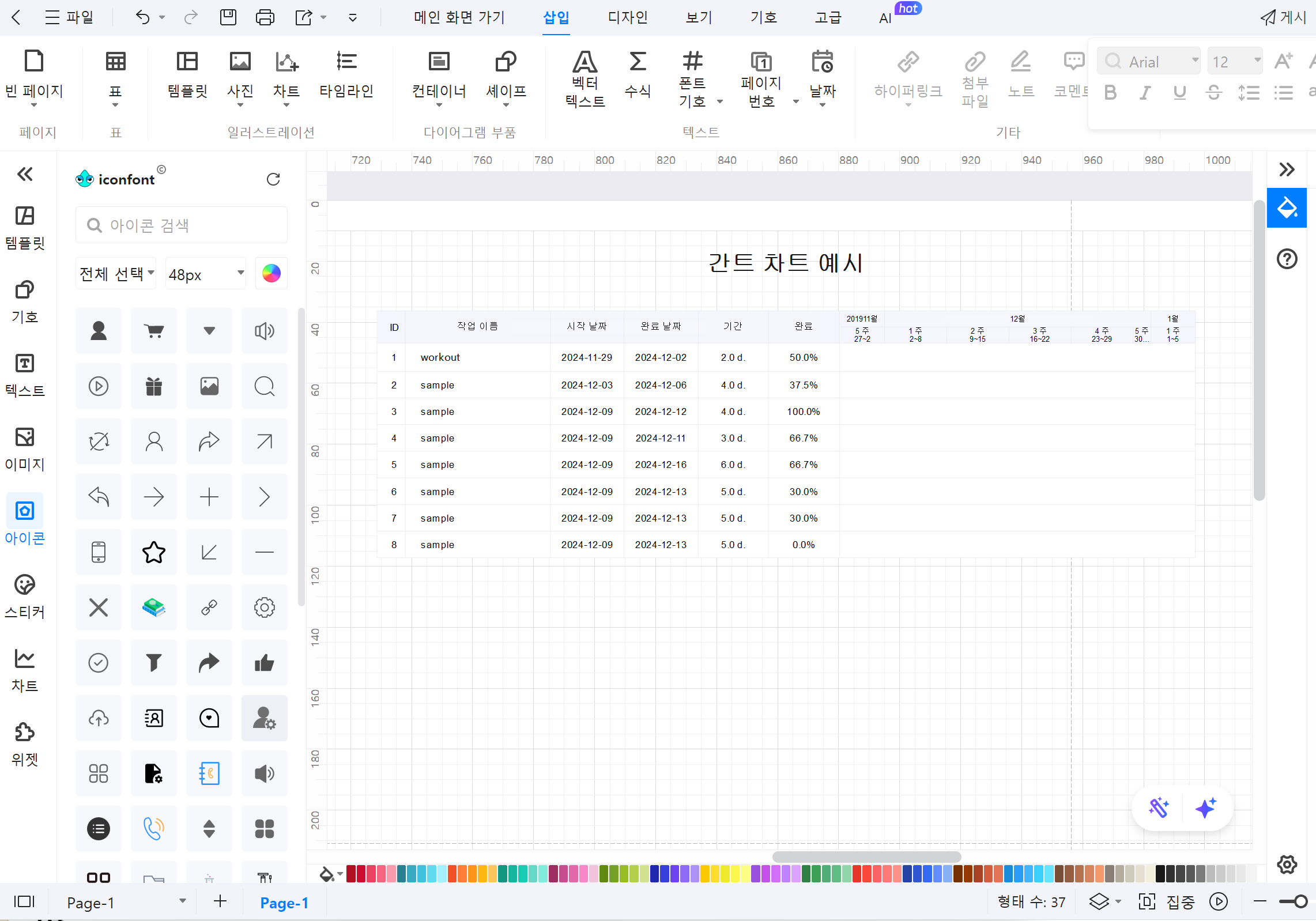The height and width of the screenshot is (921, 1316).
Task: Collapse the left sidebar panel
Action: (25, 174)
